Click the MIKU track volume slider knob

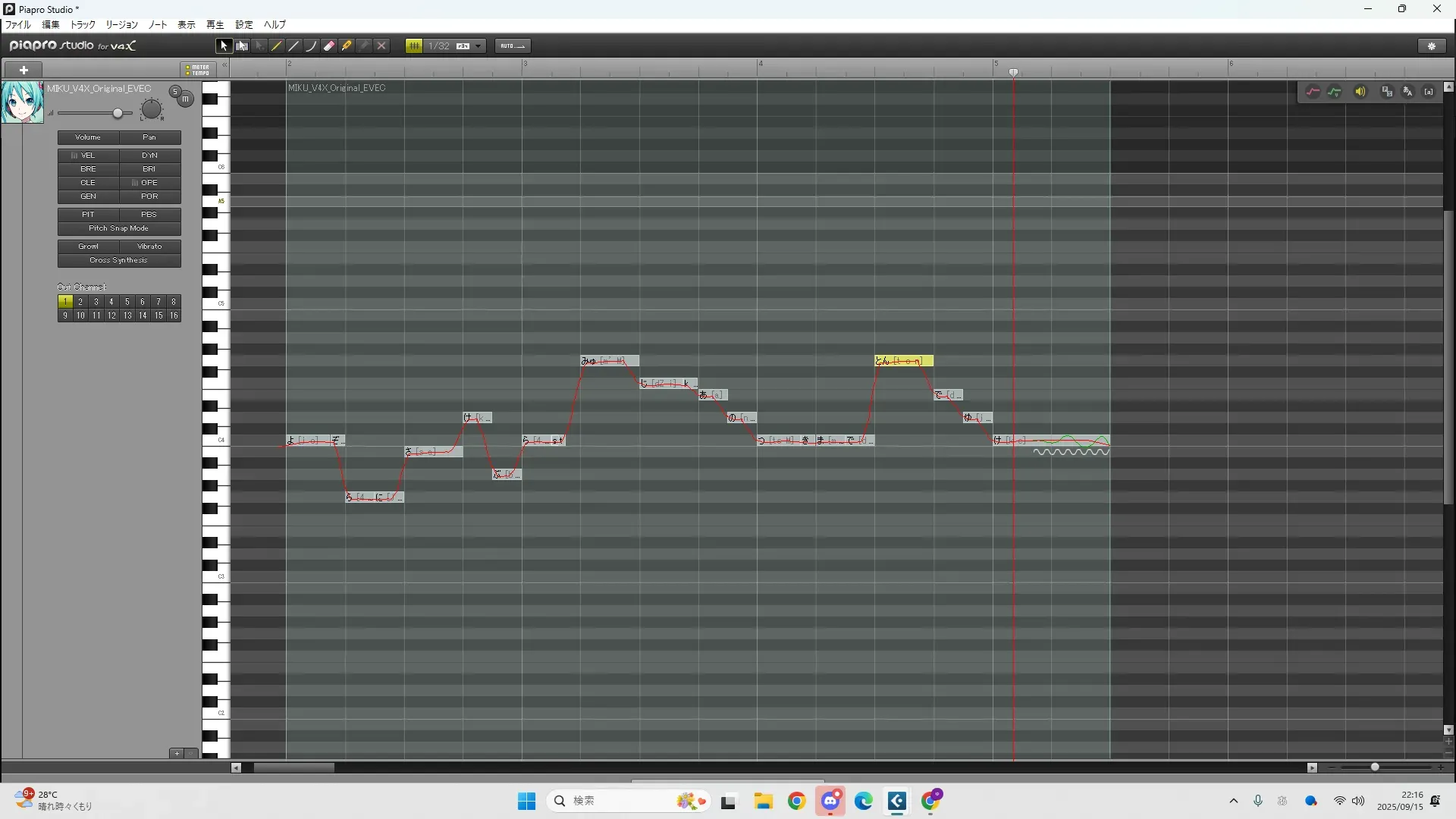[x=118, y=113]
